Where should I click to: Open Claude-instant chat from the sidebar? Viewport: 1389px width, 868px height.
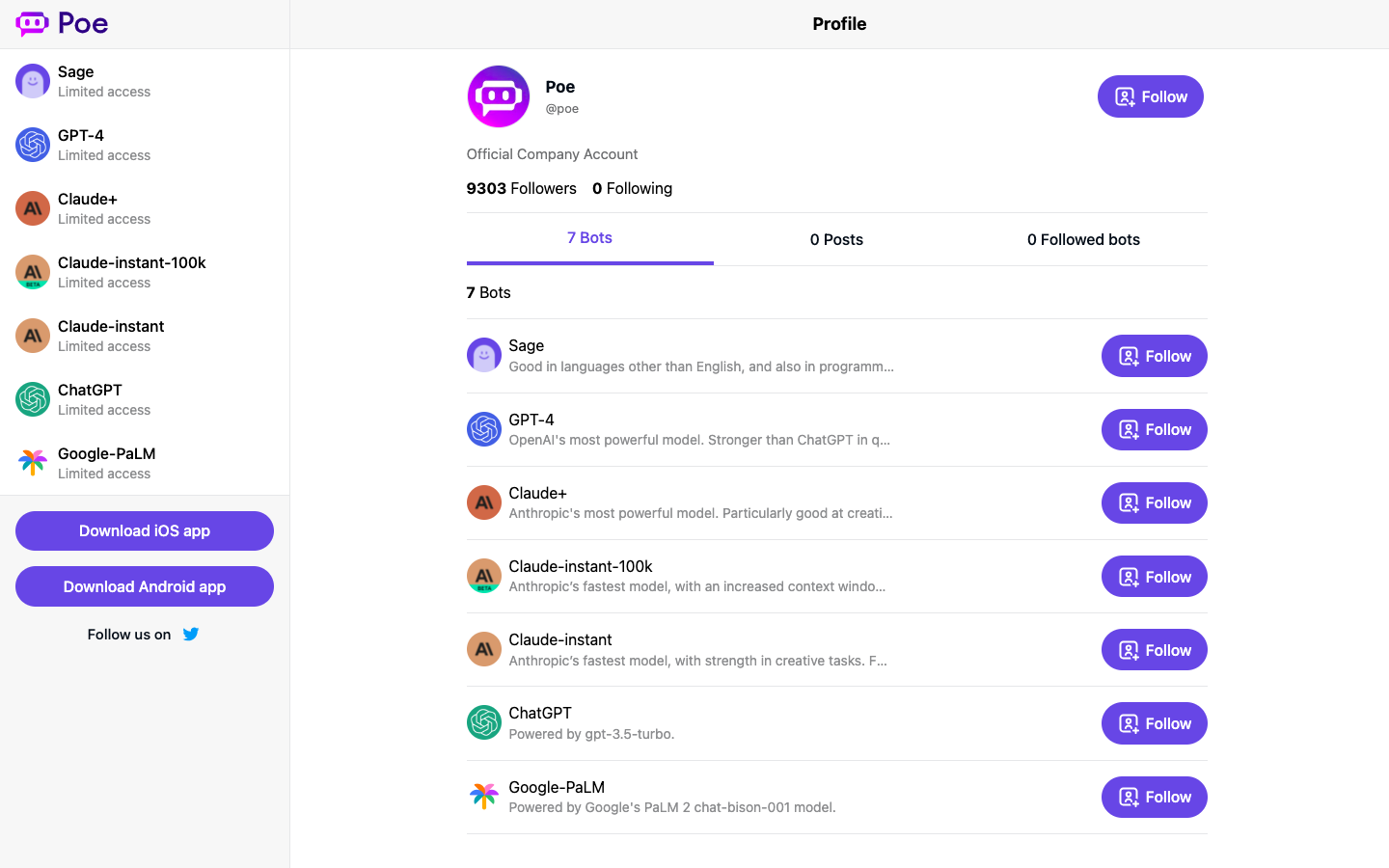(111, 335)
